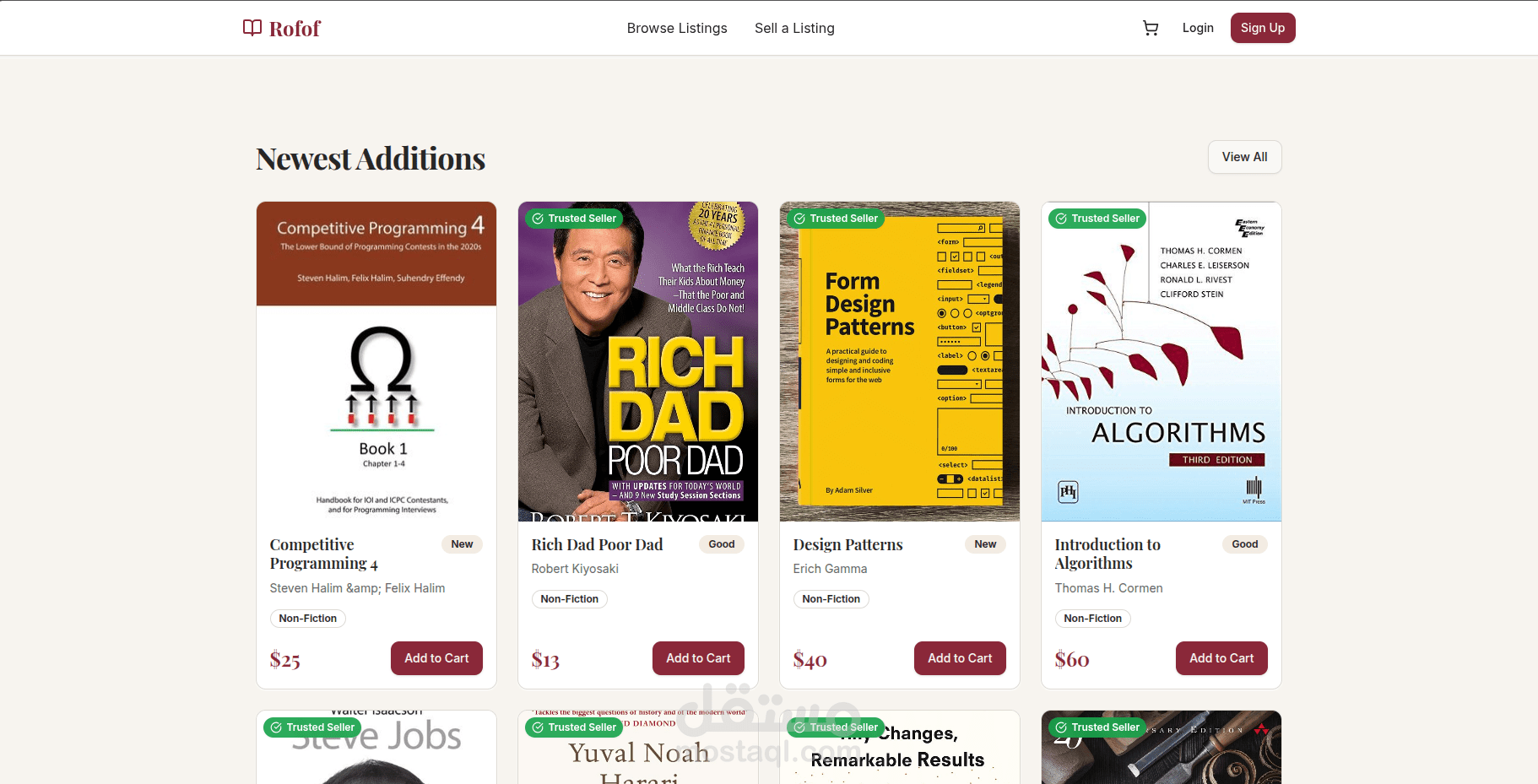Screen dimensions: 1538x784
Task: Click the $25 price
Action: pyautogui.click(x=285, y=659)
